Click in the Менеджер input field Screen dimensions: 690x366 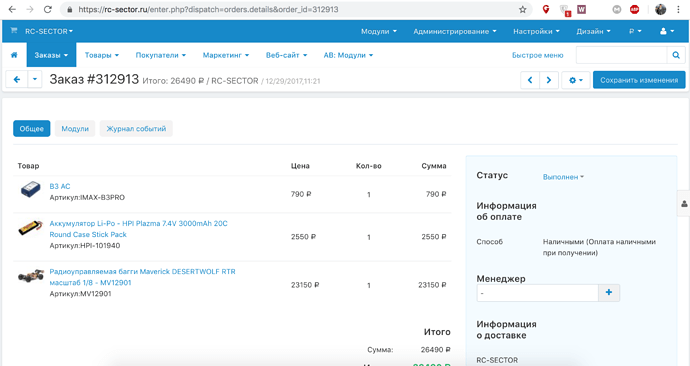click(537, 293)
